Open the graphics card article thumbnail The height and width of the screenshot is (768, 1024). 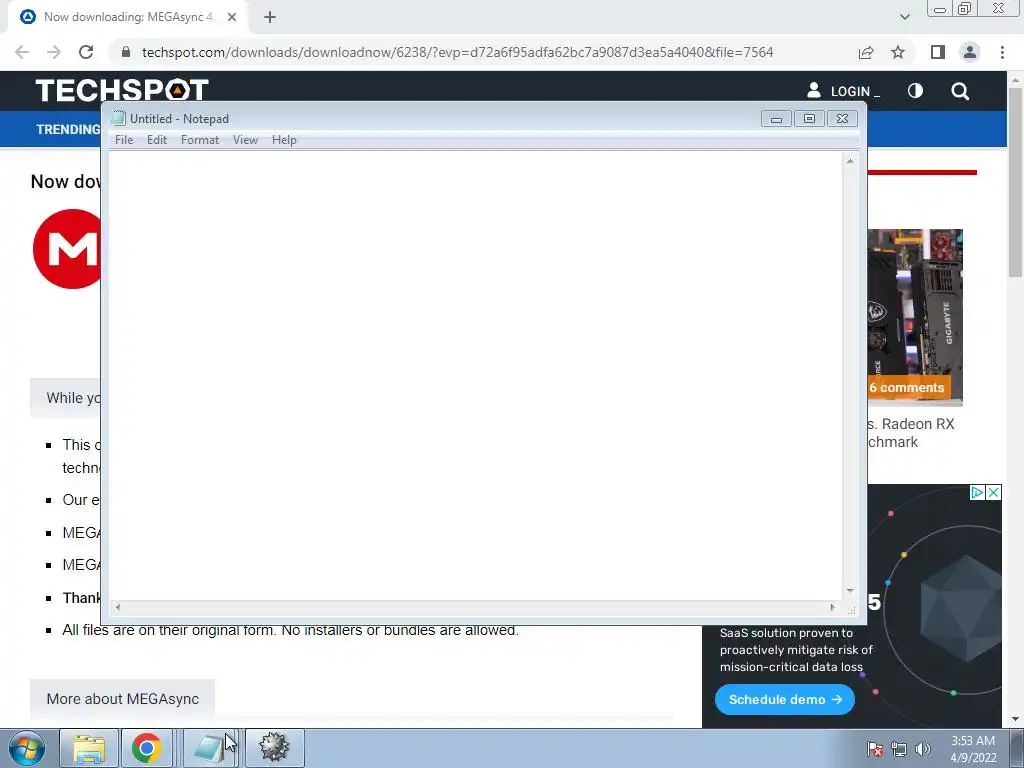pos(915,317)
